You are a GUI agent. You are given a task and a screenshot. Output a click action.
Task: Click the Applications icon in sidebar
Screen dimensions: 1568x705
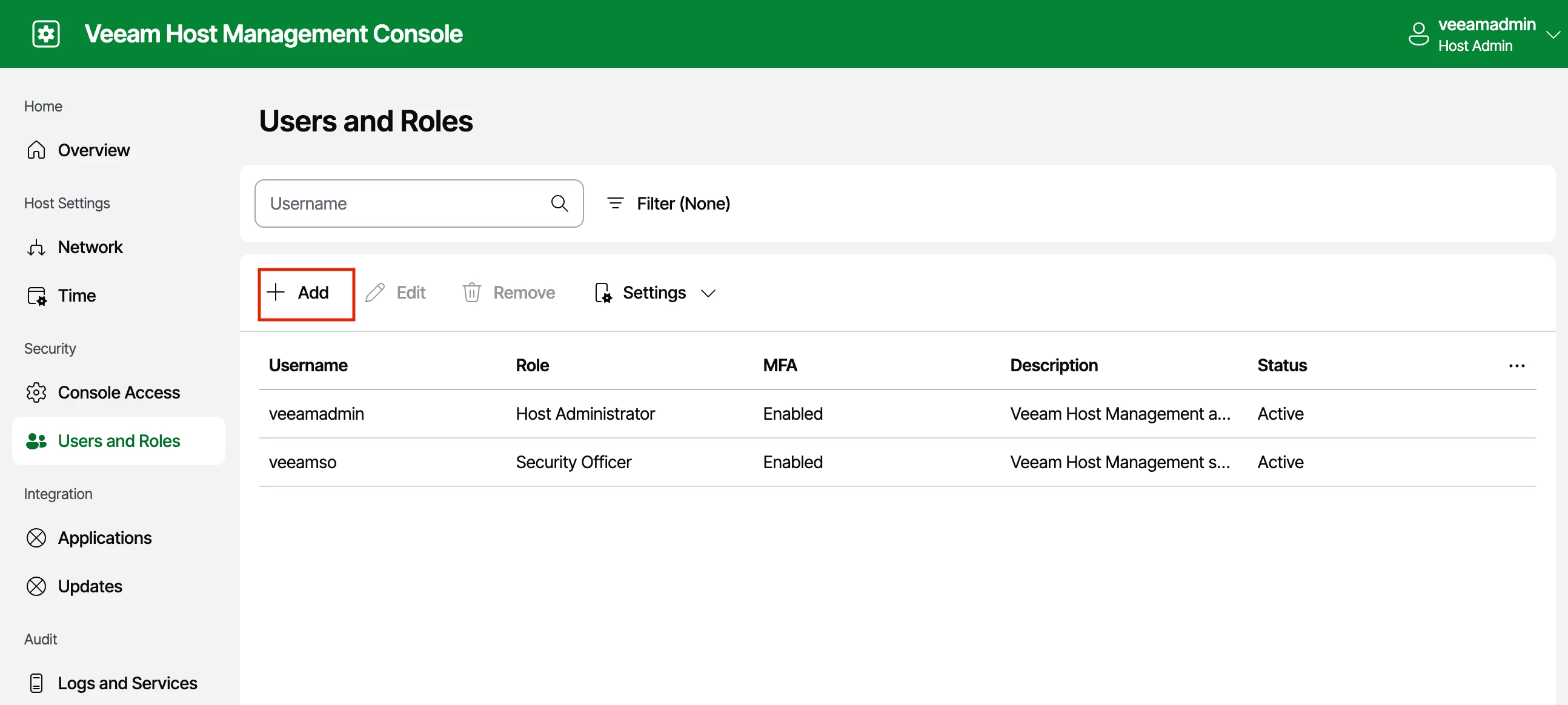click(36, 538)
